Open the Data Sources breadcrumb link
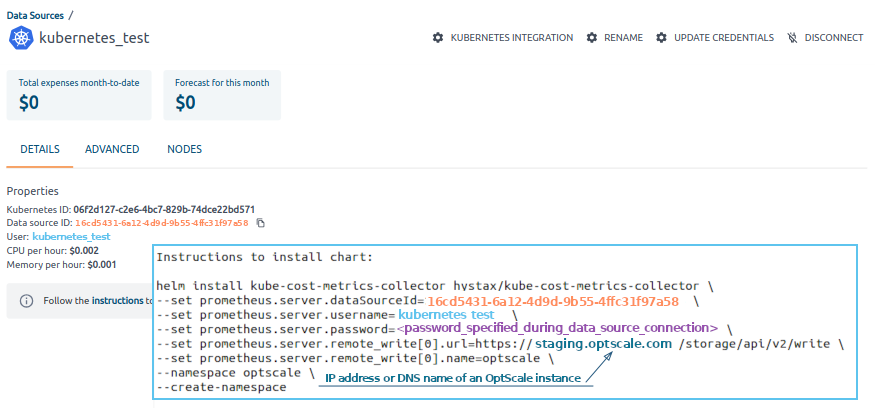This screenshot has width=875, height=417. [35, 16]
